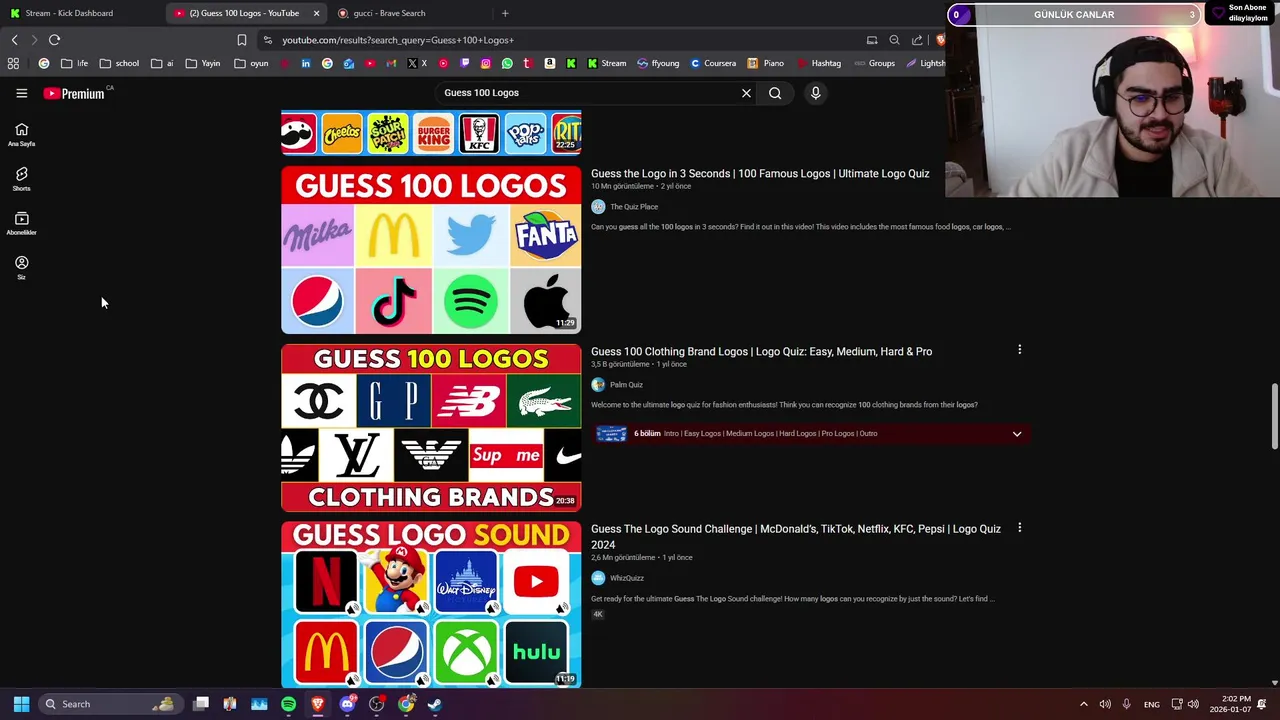Open the browser apps grid icon
The image size is (1280, 720).
coord(13,63)
